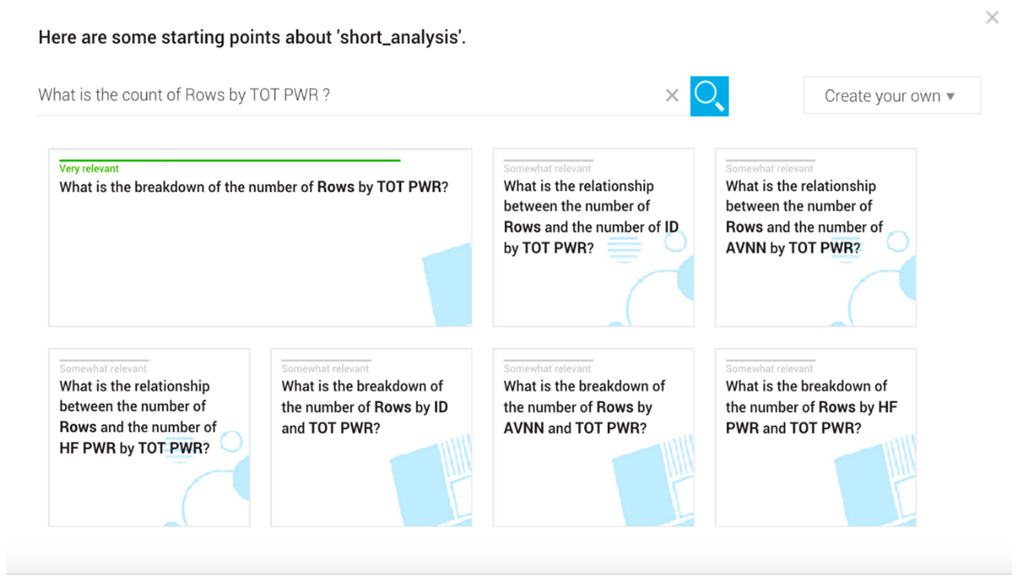Click the chart graphic on the very relevant card
The height and width of the screenshot is (584, 1024).
[x=448, y=287]
